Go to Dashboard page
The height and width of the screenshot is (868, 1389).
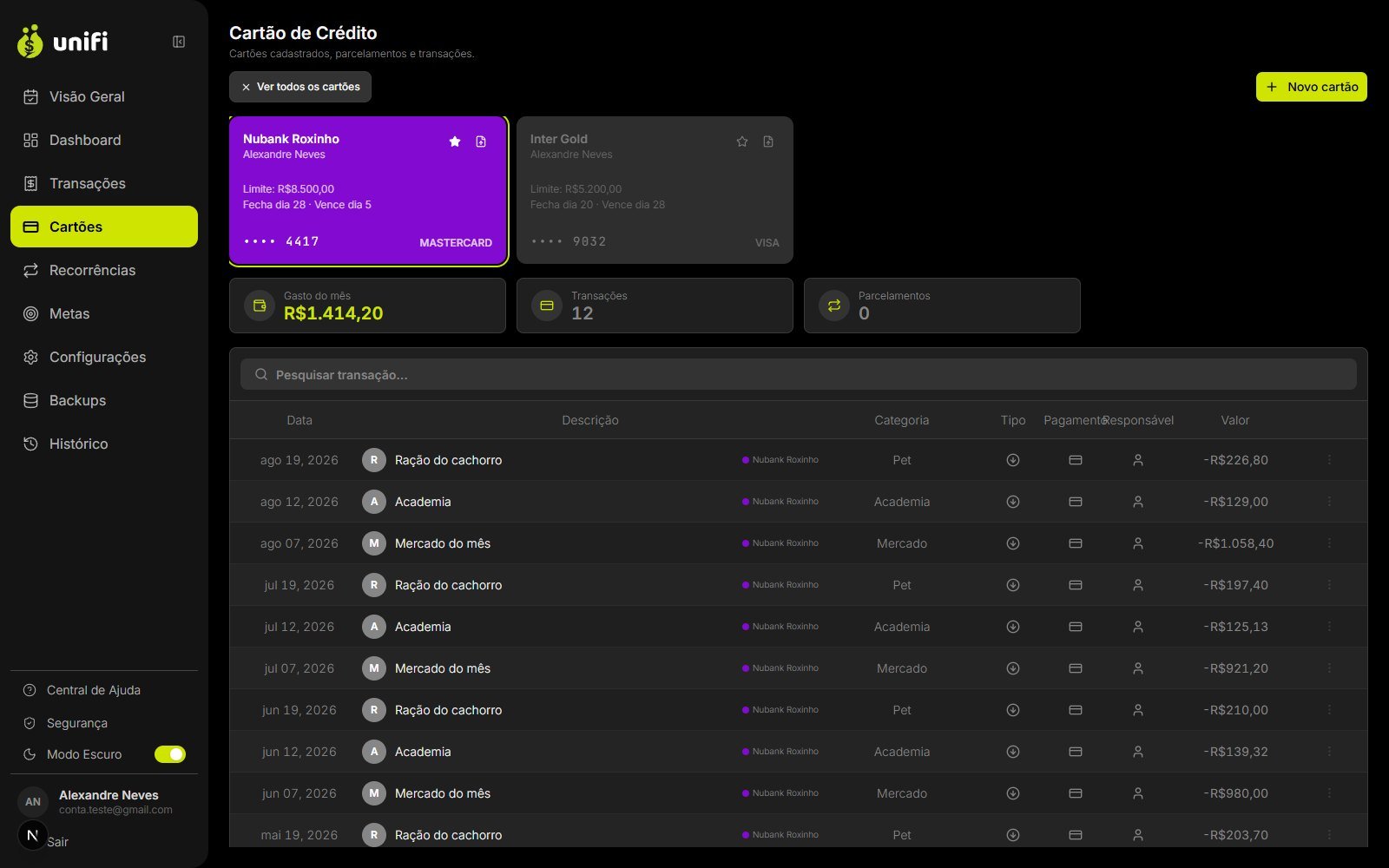point(104,140)
